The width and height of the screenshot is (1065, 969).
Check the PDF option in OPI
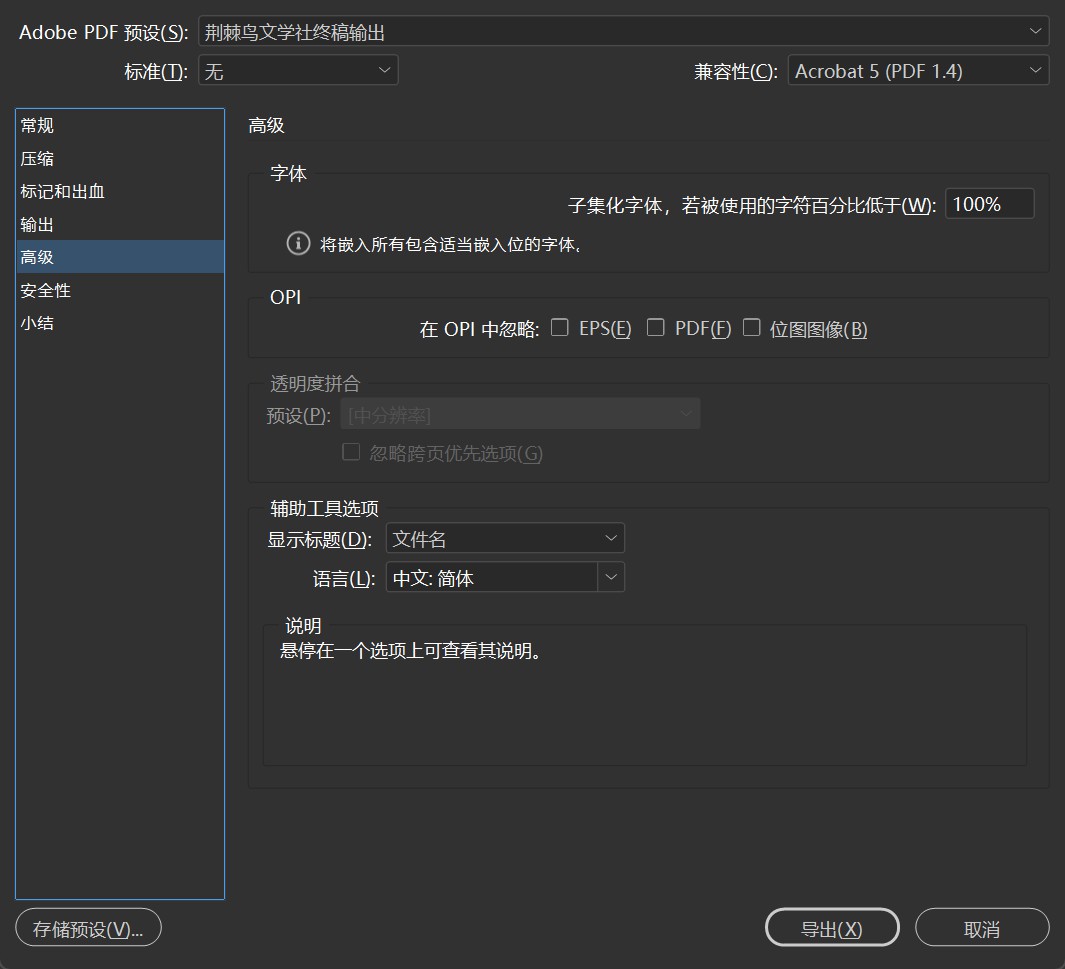coord(656,327)
